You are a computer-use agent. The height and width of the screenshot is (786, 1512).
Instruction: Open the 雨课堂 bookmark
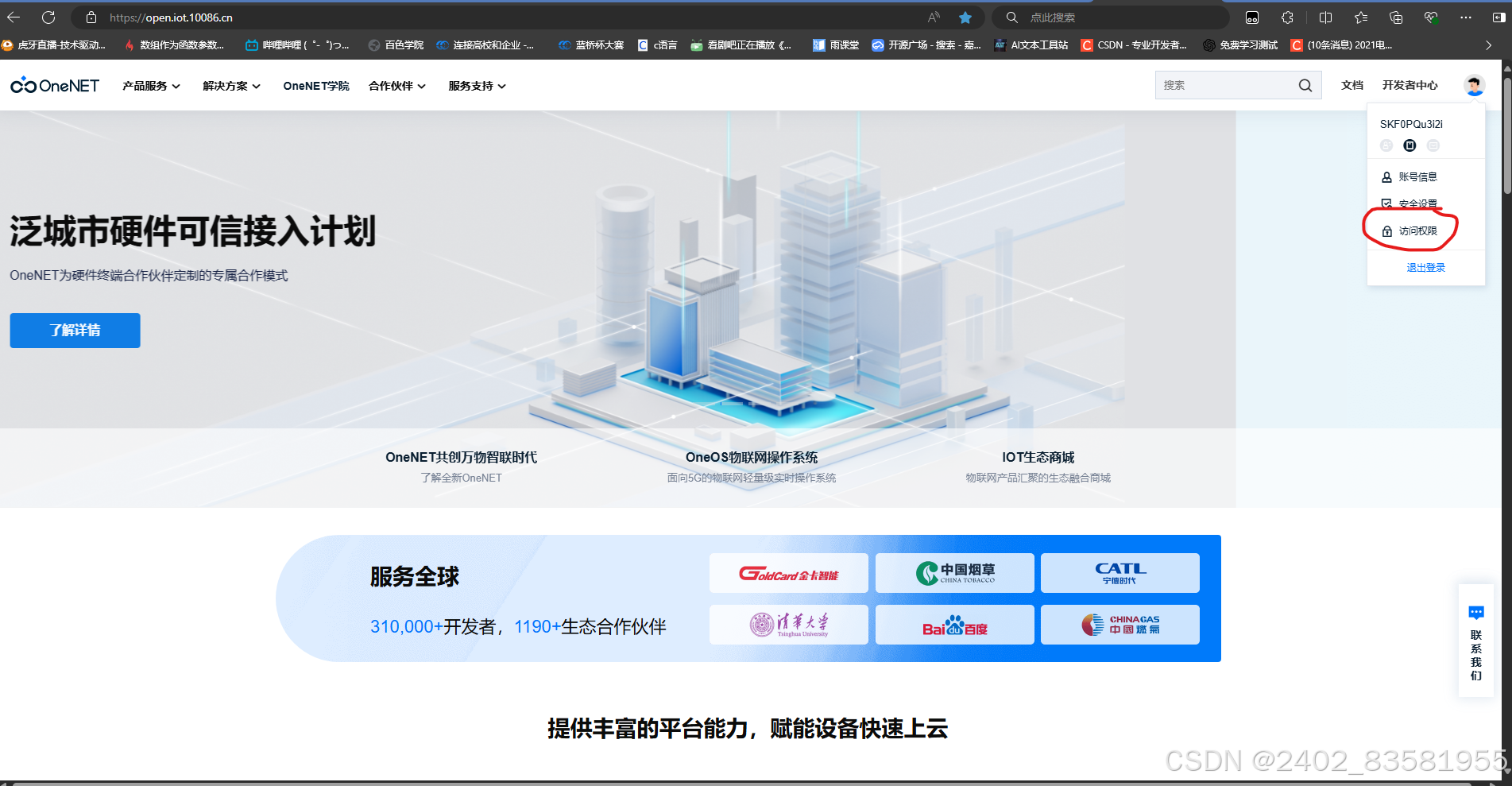tap(836, 45)
